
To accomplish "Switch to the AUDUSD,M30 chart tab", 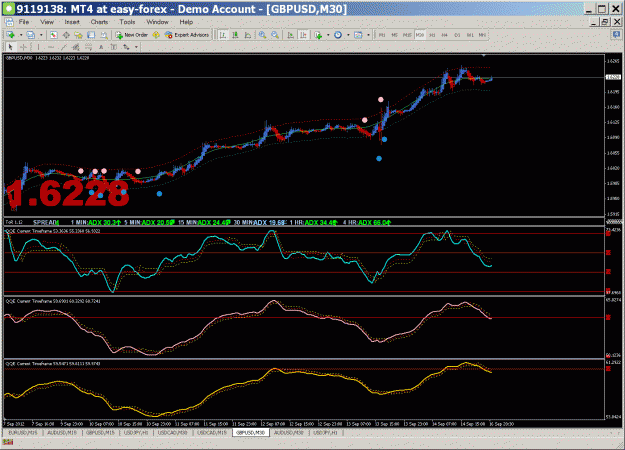I will tap(289, 432).
